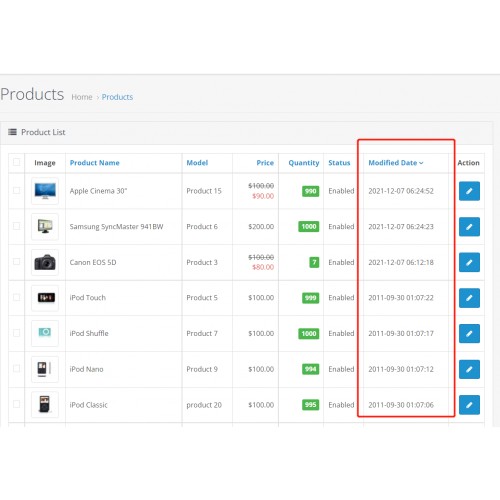Viewport: 500px width, 500px height.
Task: Click the Canon EOS 5D product name
Action: click(93, 262)
